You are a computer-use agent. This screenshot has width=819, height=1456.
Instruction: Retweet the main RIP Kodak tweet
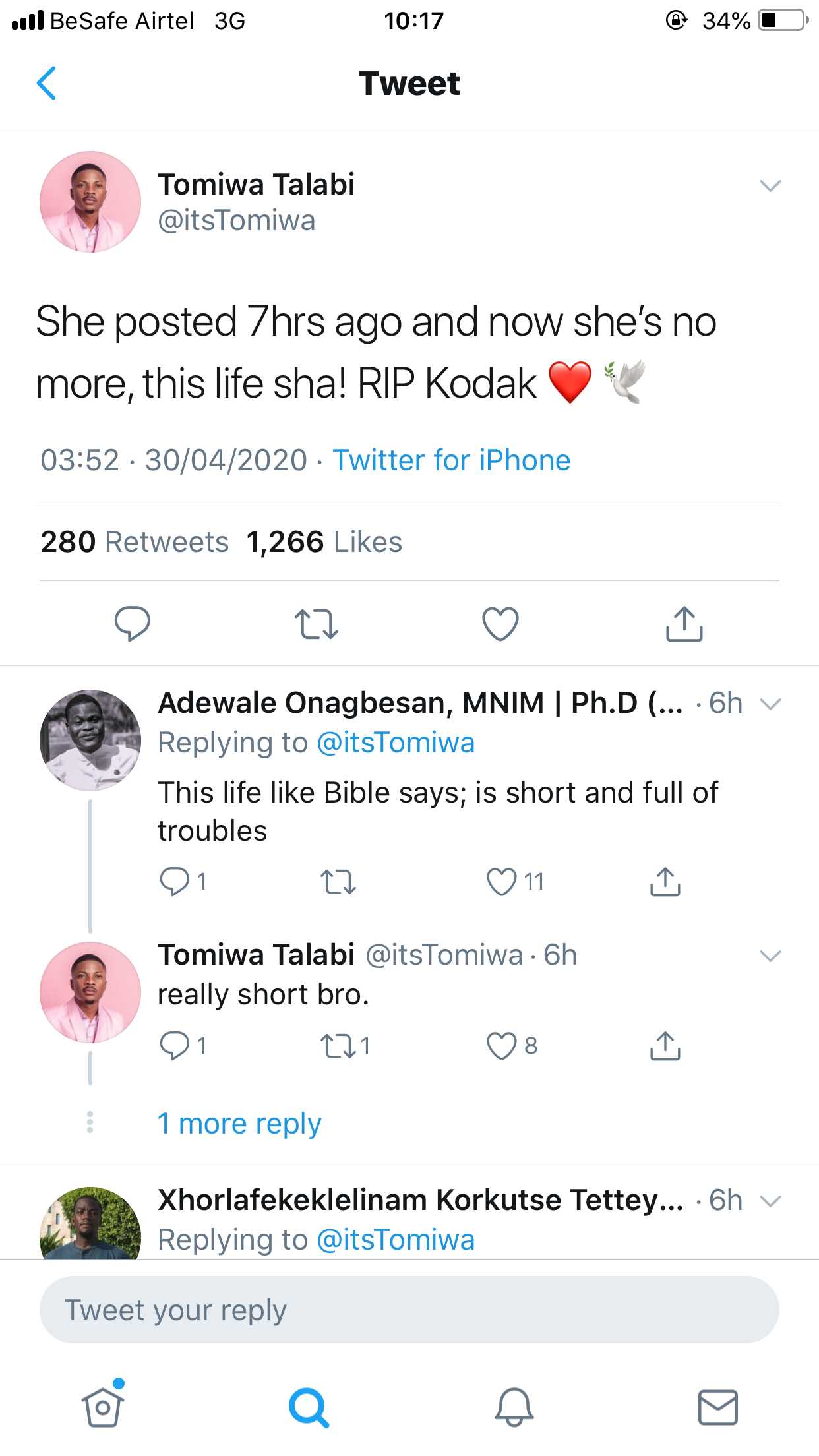317,624
